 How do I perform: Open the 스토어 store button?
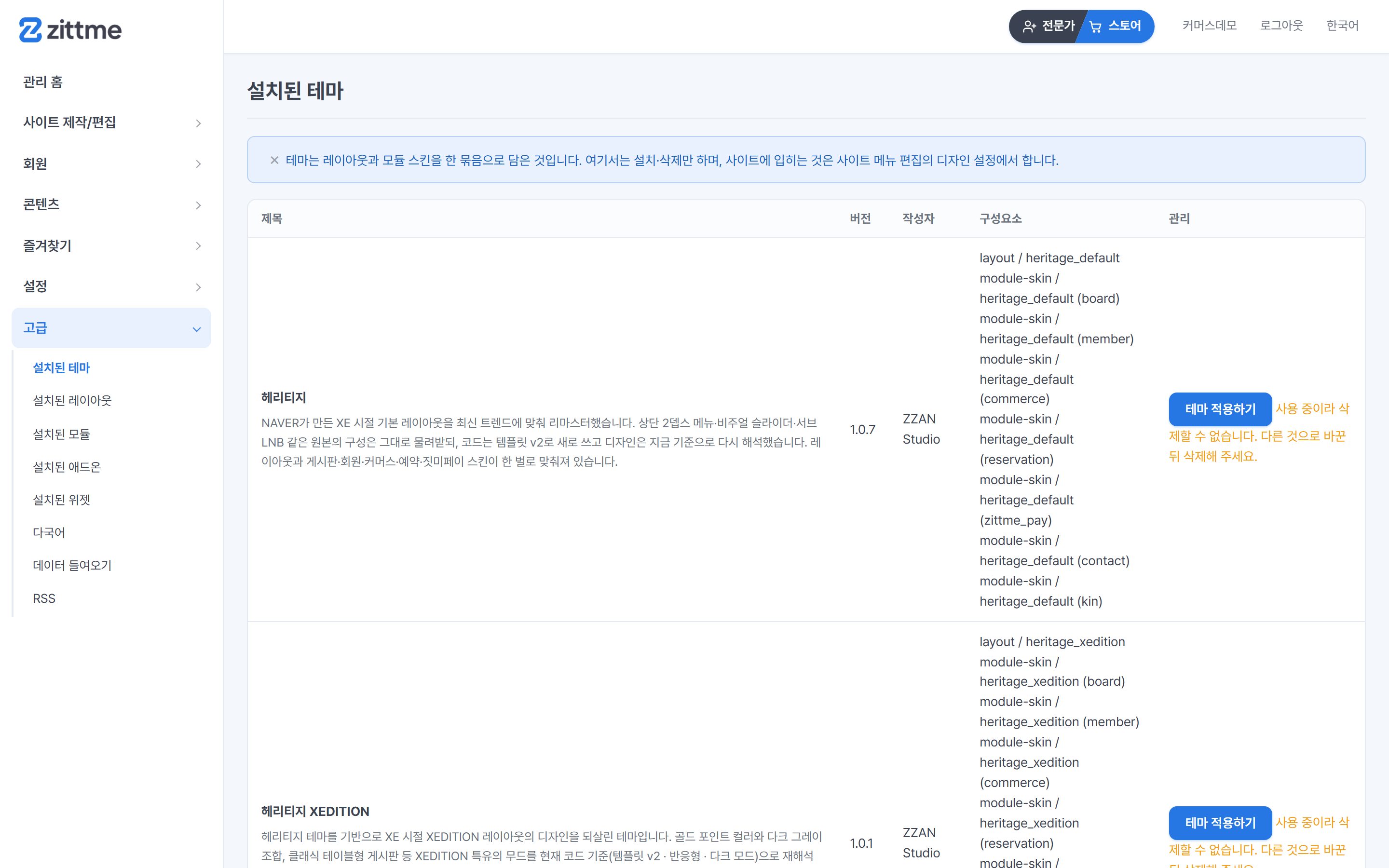tap(1116, 26)
